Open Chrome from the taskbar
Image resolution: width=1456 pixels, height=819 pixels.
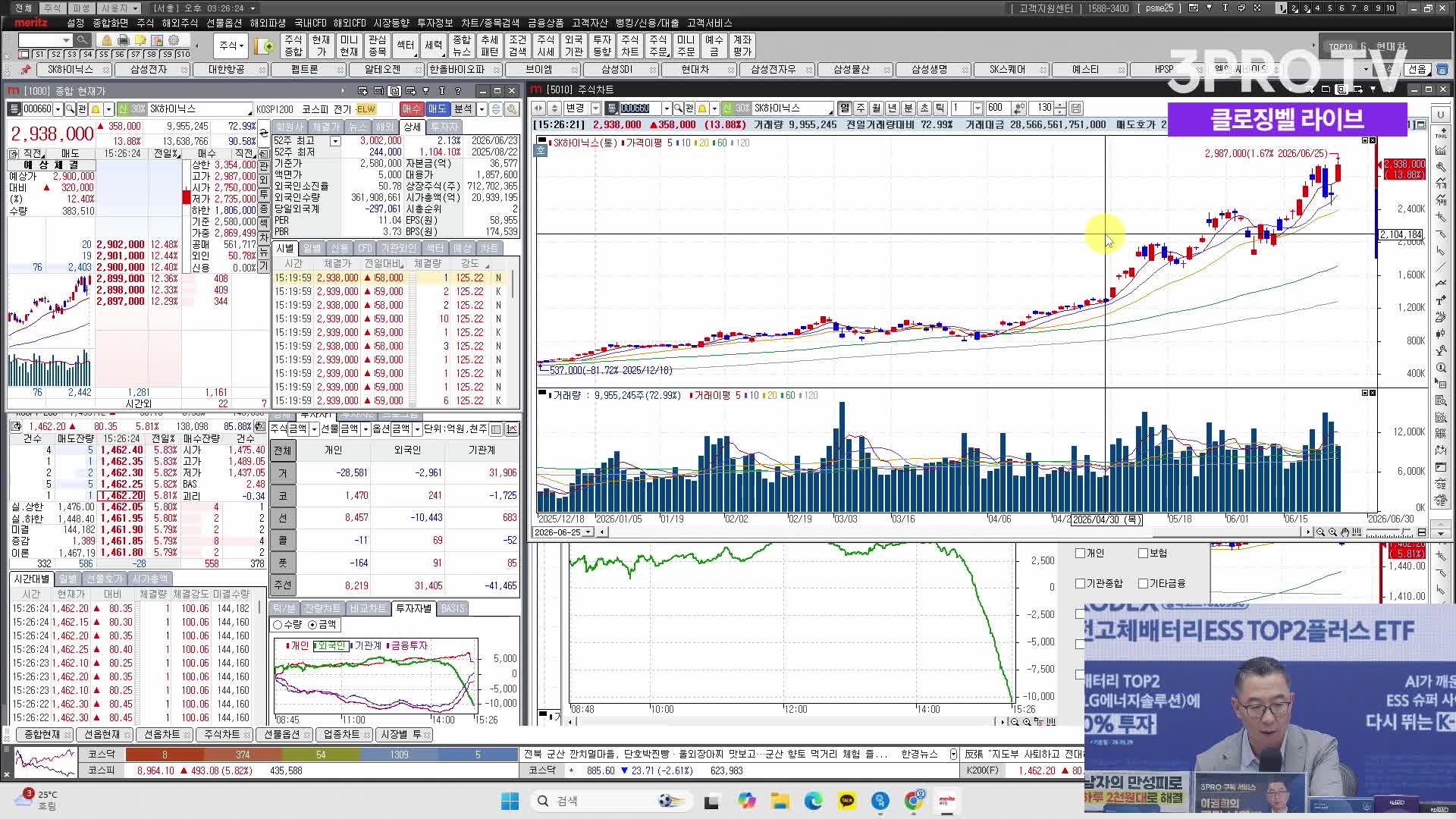pyautogui.click(x=915, y=801)
